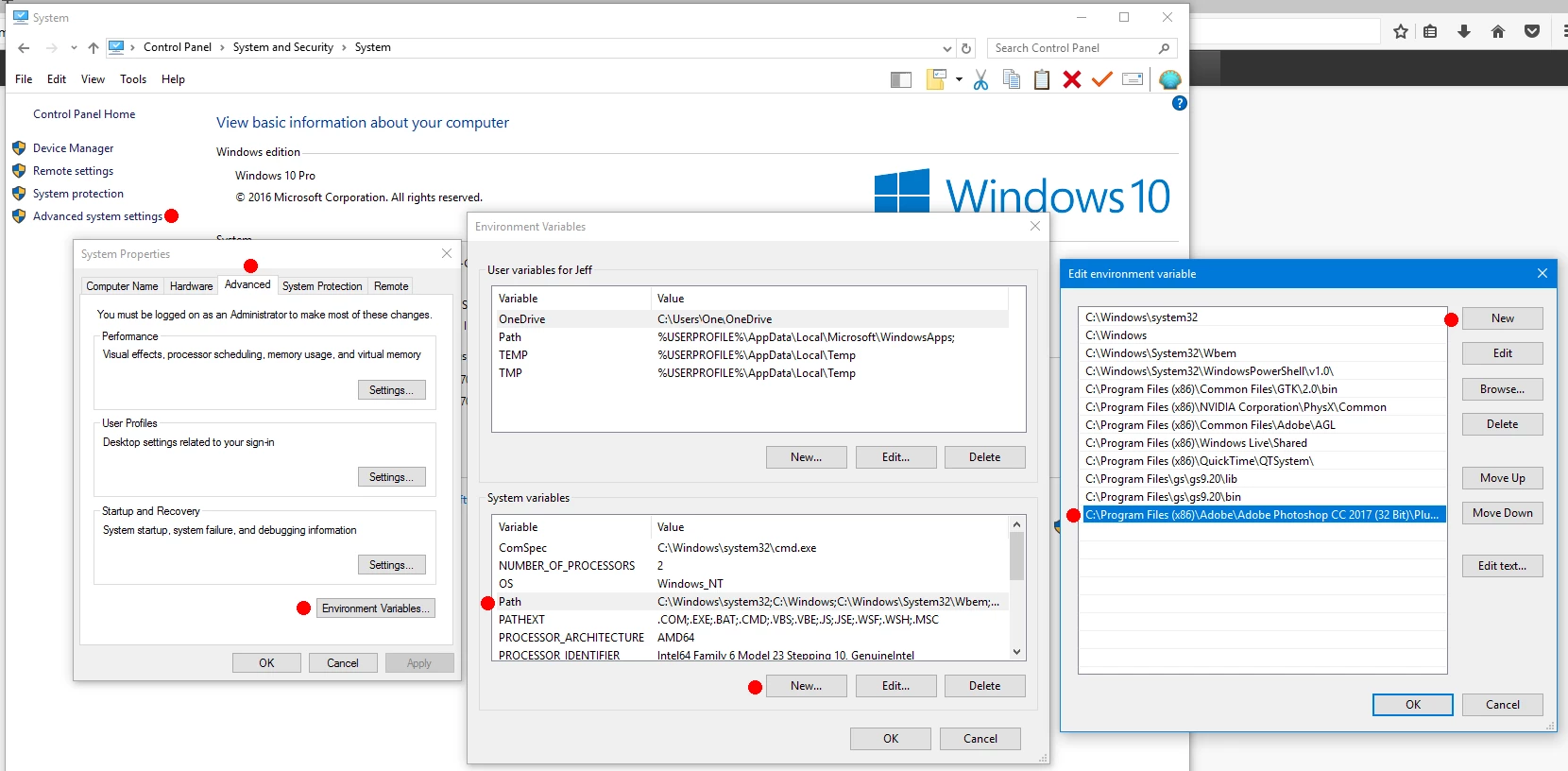The width and height of the screenshot is (1568, 771).
Task: Go up one level with the up arrow
Action: (x=93, y=47)
